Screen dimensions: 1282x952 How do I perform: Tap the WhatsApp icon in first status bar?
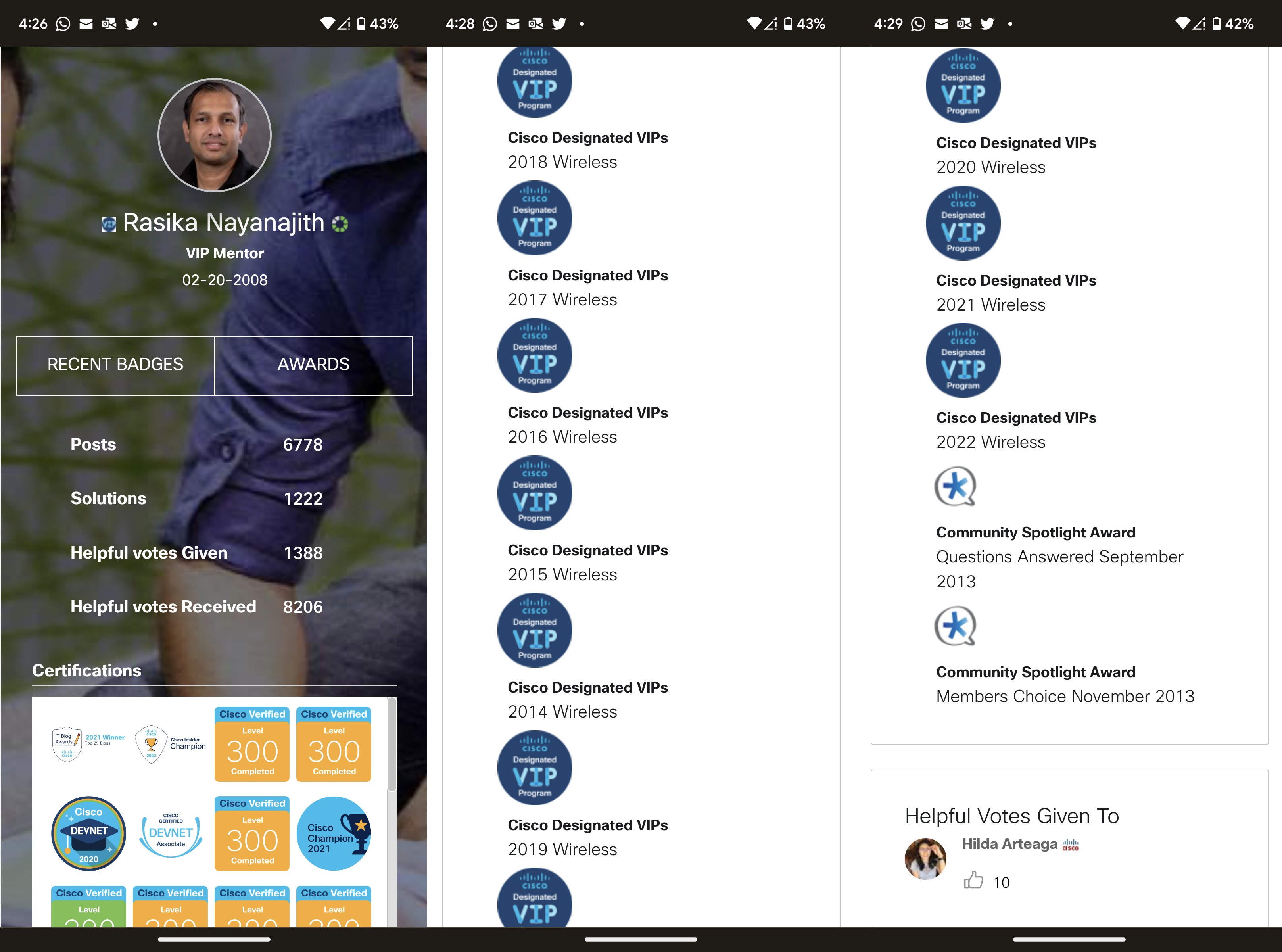pyautogui.click(x=63, y=24)
